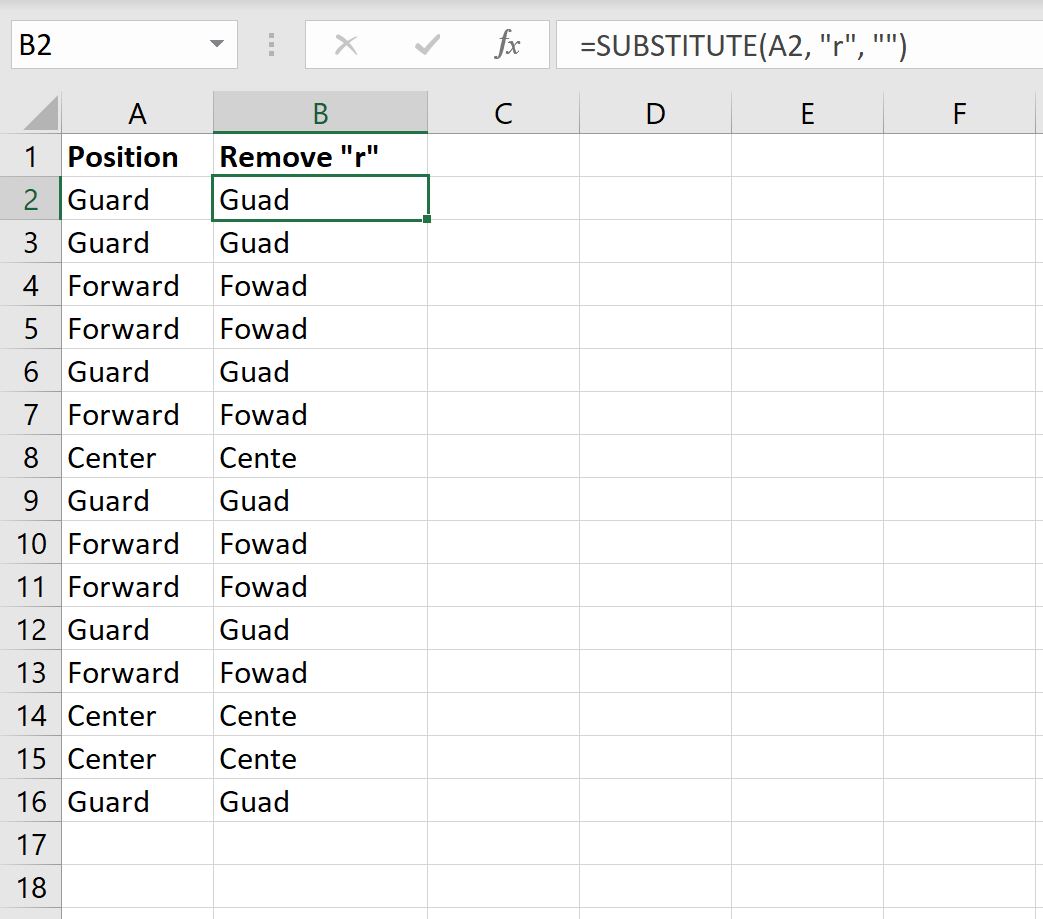This screenshot has height=919, width=1043.
Task: Select column header B
Action: (x=320, y=113)
